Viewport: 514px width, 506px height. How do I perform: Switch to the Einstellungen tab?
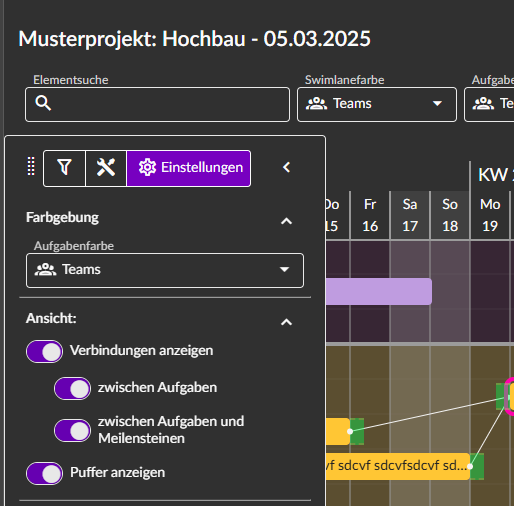(189, 168)
